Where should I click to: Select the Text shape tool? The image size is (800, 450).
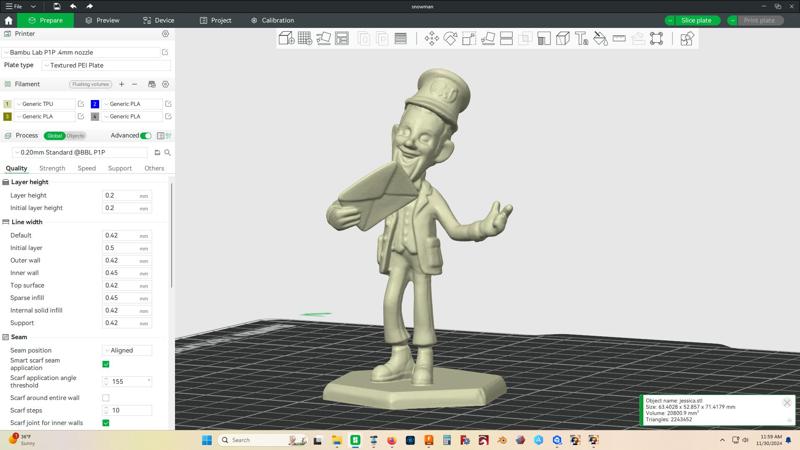click(582, 38)
